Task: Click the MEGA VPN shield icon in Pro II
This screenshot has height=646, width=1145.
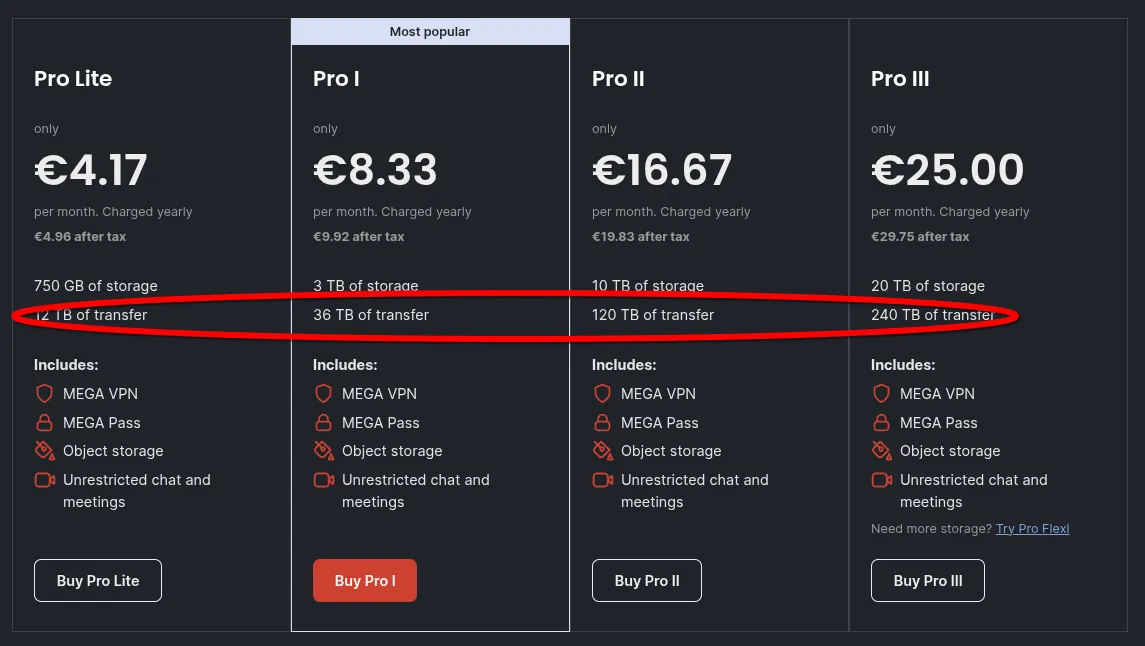Action: coord(602,393)
